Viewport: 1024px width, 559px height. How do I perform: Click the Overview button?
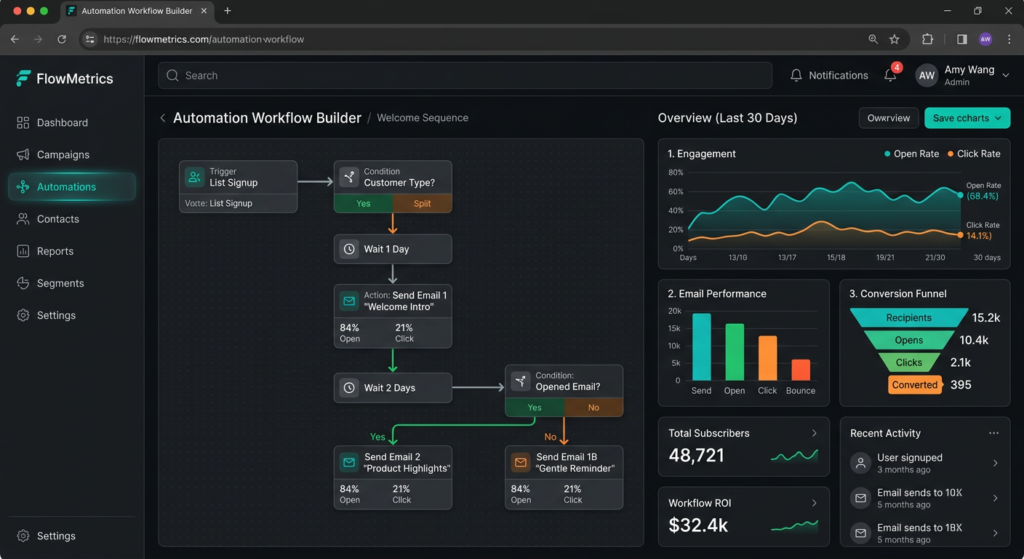click(888, 118)
